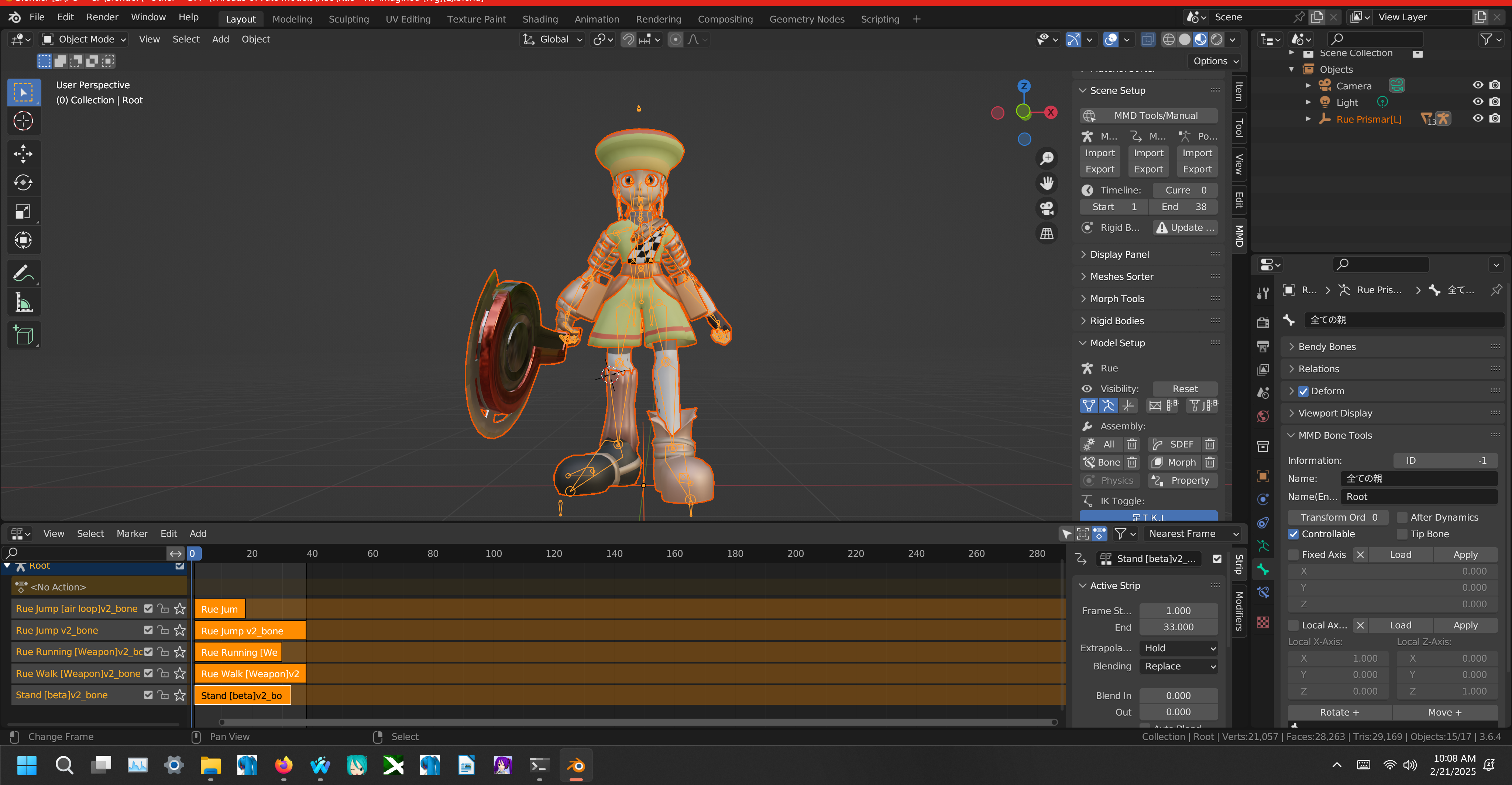Open World properties tab icon
This screenshot has width=1512, height=785.
pos(1263,416)
